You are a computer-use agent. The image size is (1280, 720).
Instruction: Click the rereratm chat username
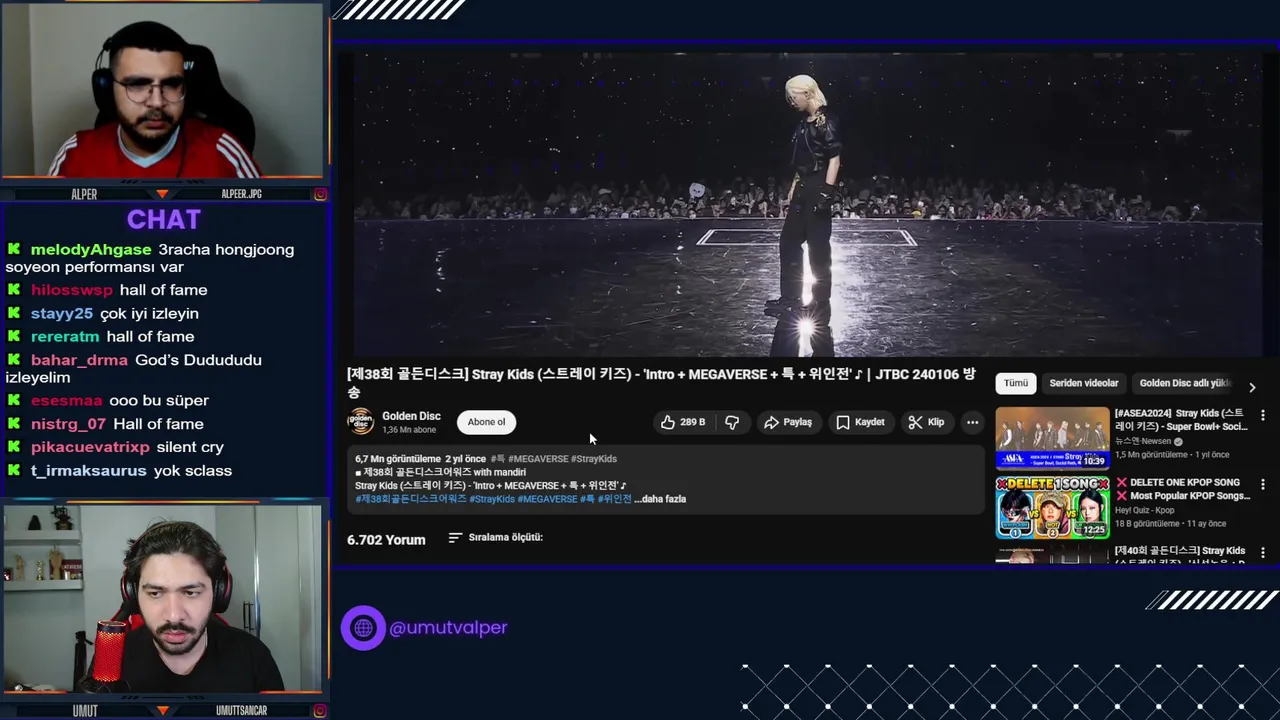coord(65,337)
